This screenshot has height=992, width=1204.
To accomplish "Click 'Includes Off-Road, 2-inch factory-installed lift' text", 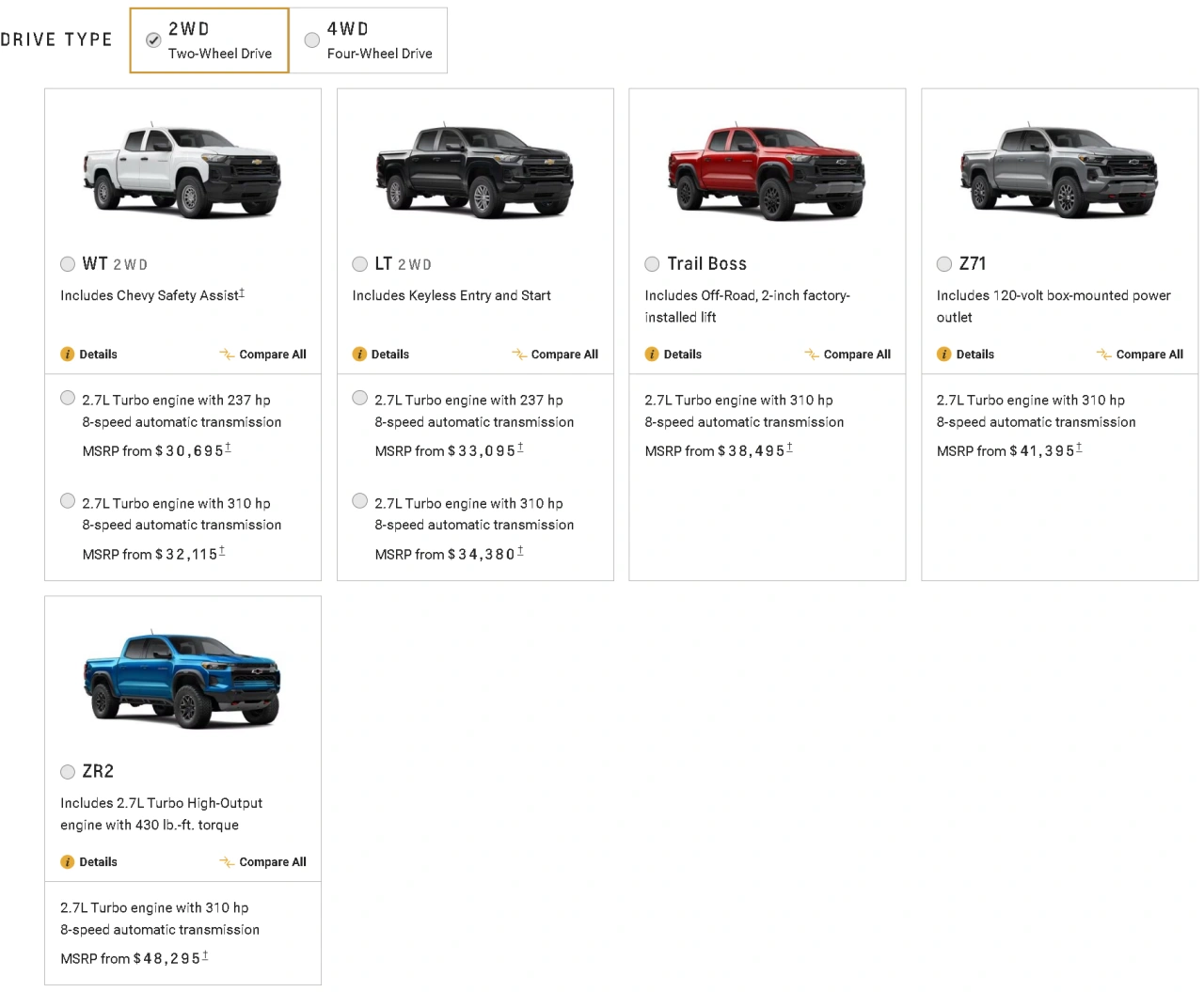I will 747,307.
